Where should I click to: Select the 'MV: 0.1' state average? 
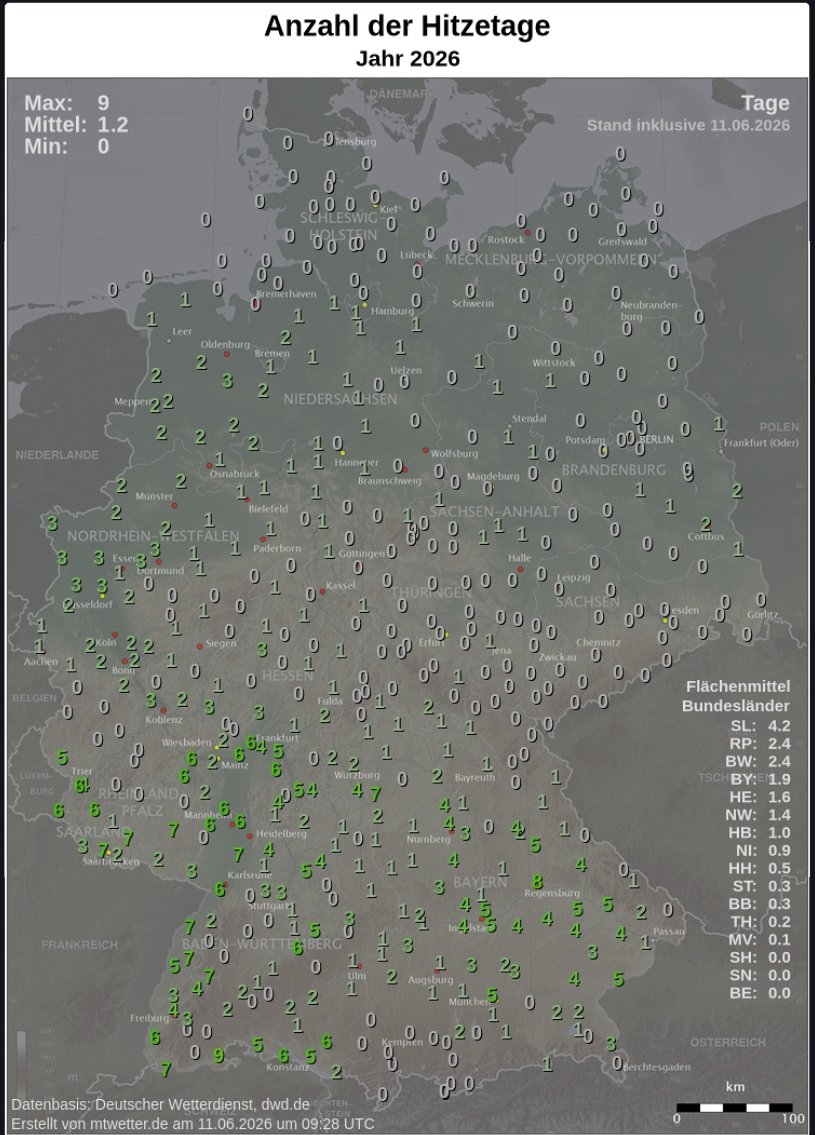point(759,940)
